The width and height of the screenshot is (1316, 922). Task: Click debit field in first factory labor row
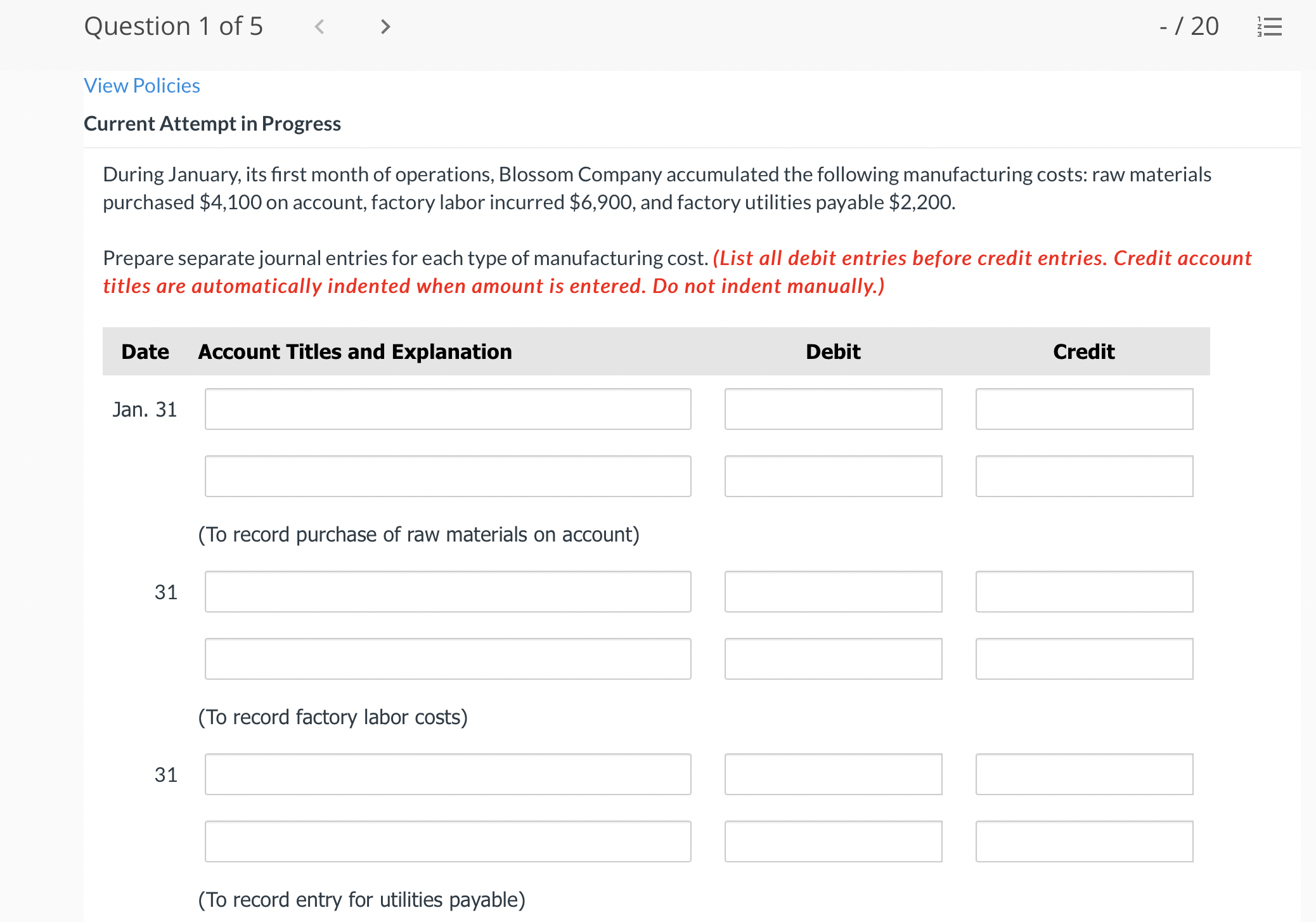click(833, 592)
